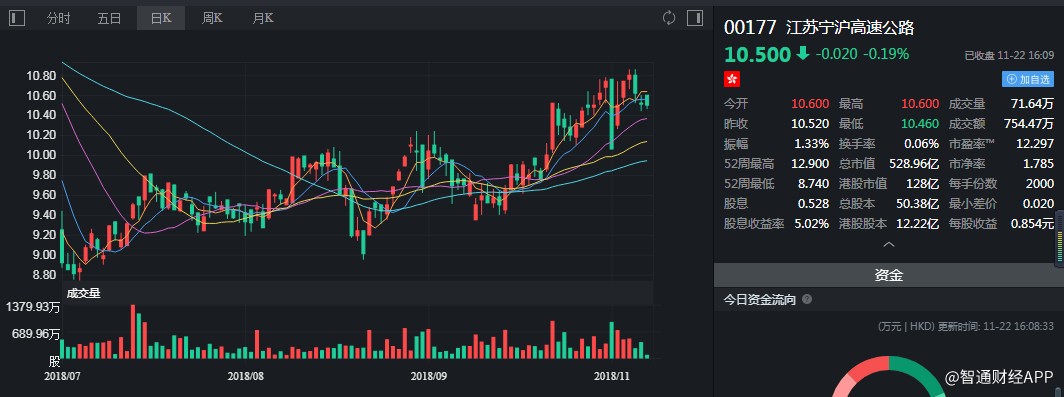Viewport: 1064px width, 397px height.
Task: Toggle the right panel layout icon
Action: coord(695,18)
